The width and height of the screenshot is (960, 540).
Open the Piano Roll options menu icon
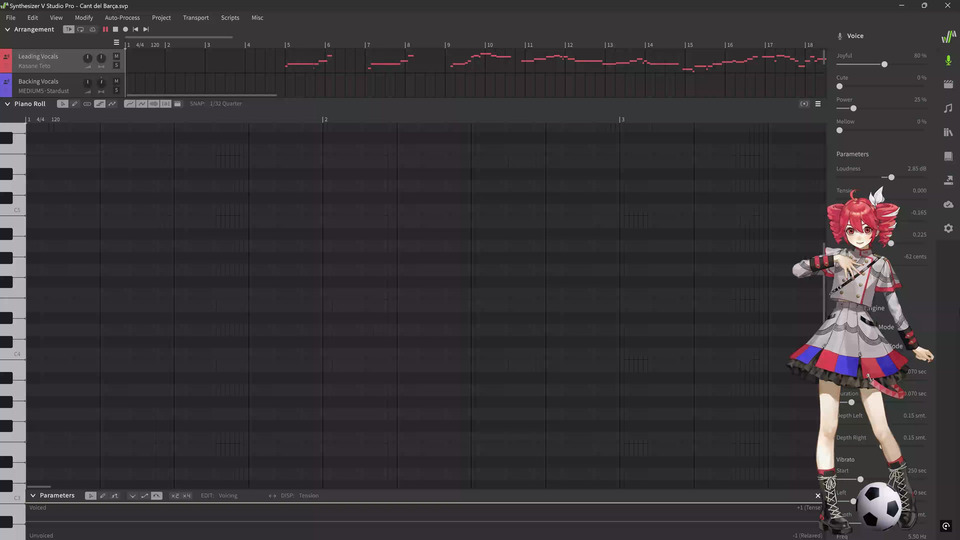pos(818,104)
